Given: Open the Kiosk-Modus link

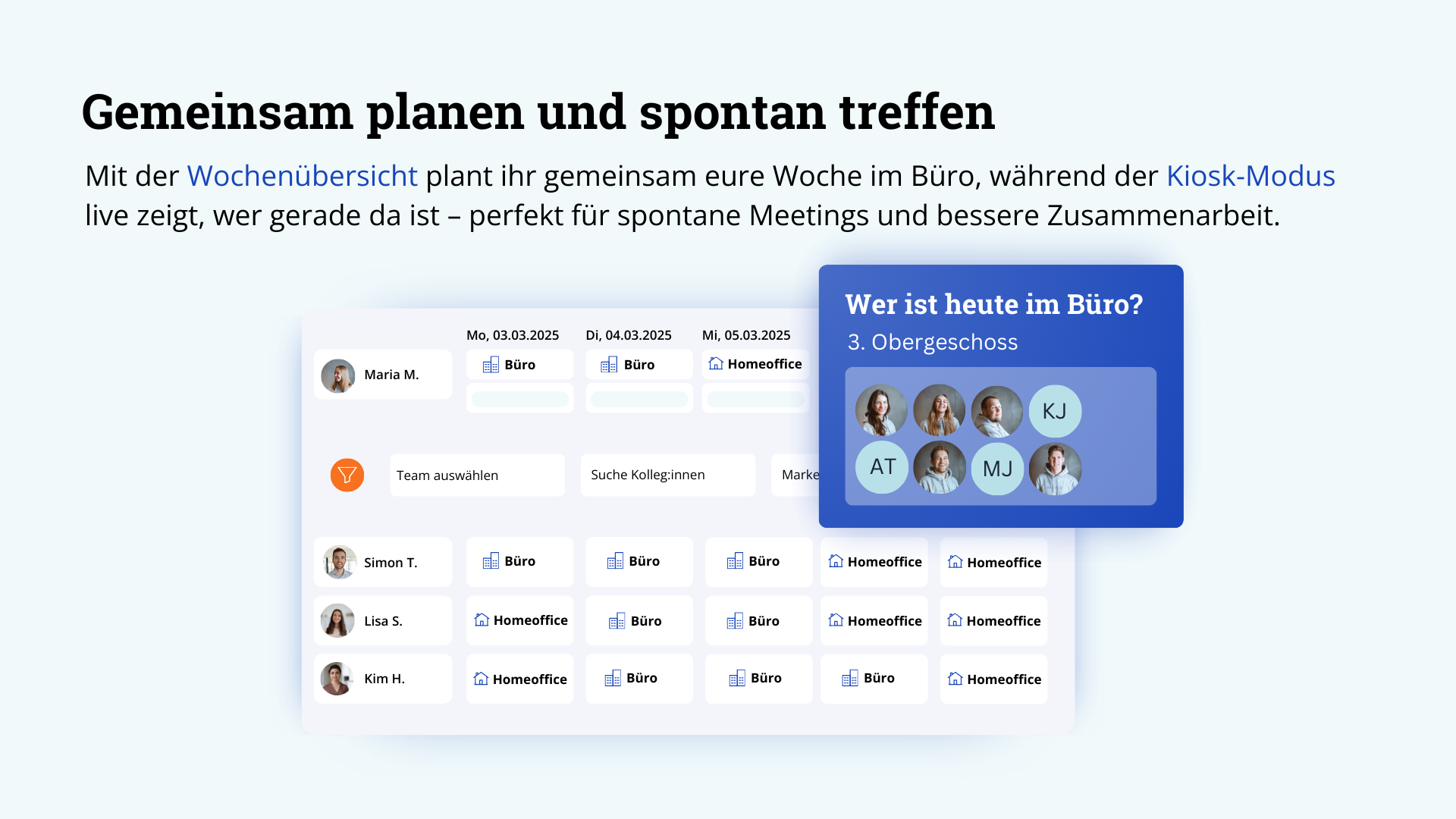Looking at the screenshot, I should tap(1250, 176).
